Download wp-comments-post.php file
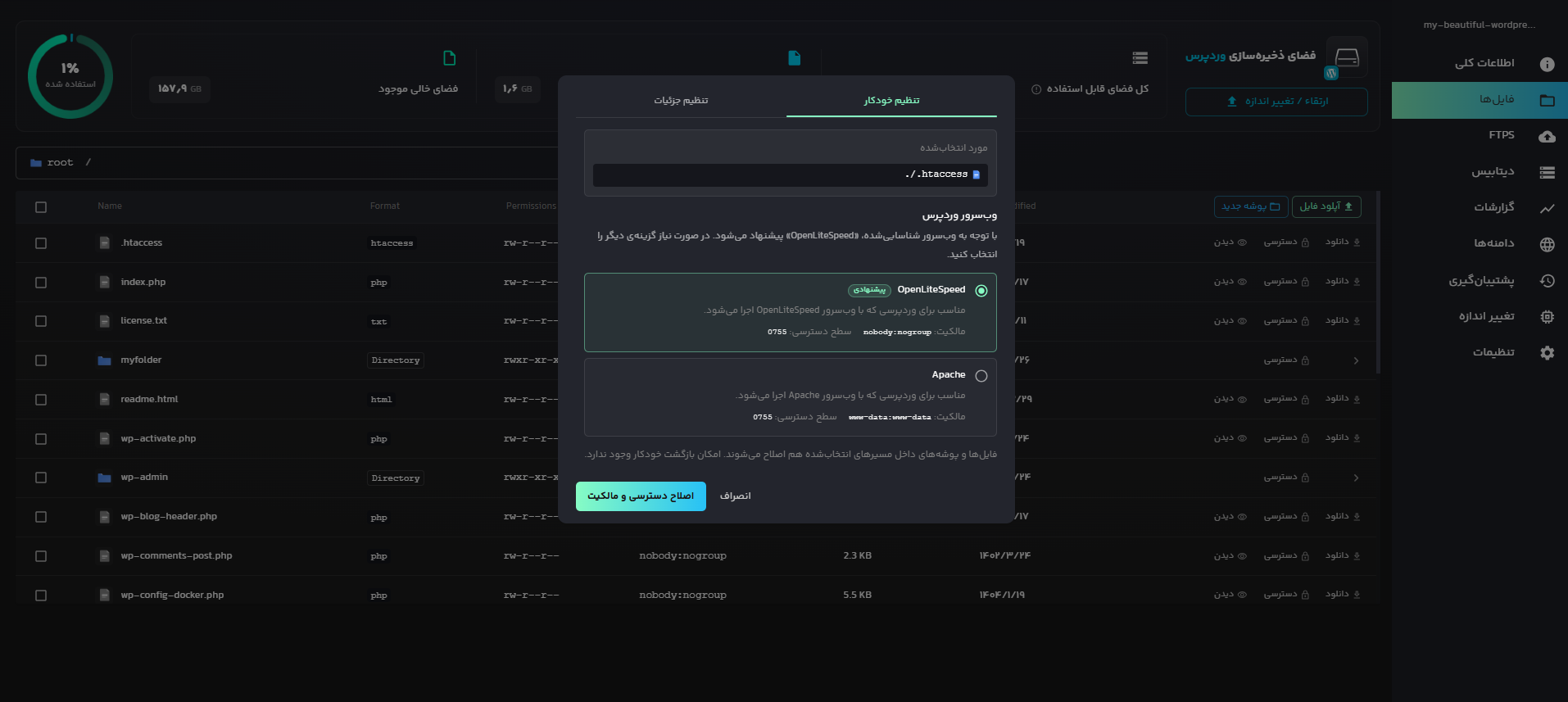This screenshot has height=702, width=1568. tap(1343, 556)
